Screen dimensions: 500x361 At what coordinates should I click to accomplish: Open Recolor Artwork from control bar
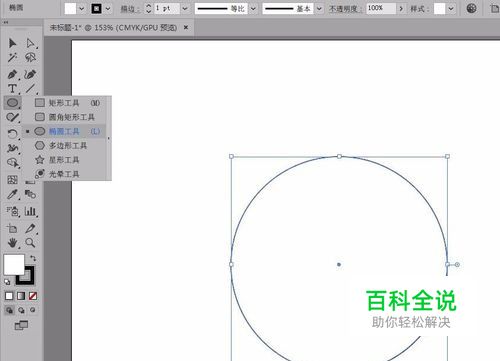471,8
